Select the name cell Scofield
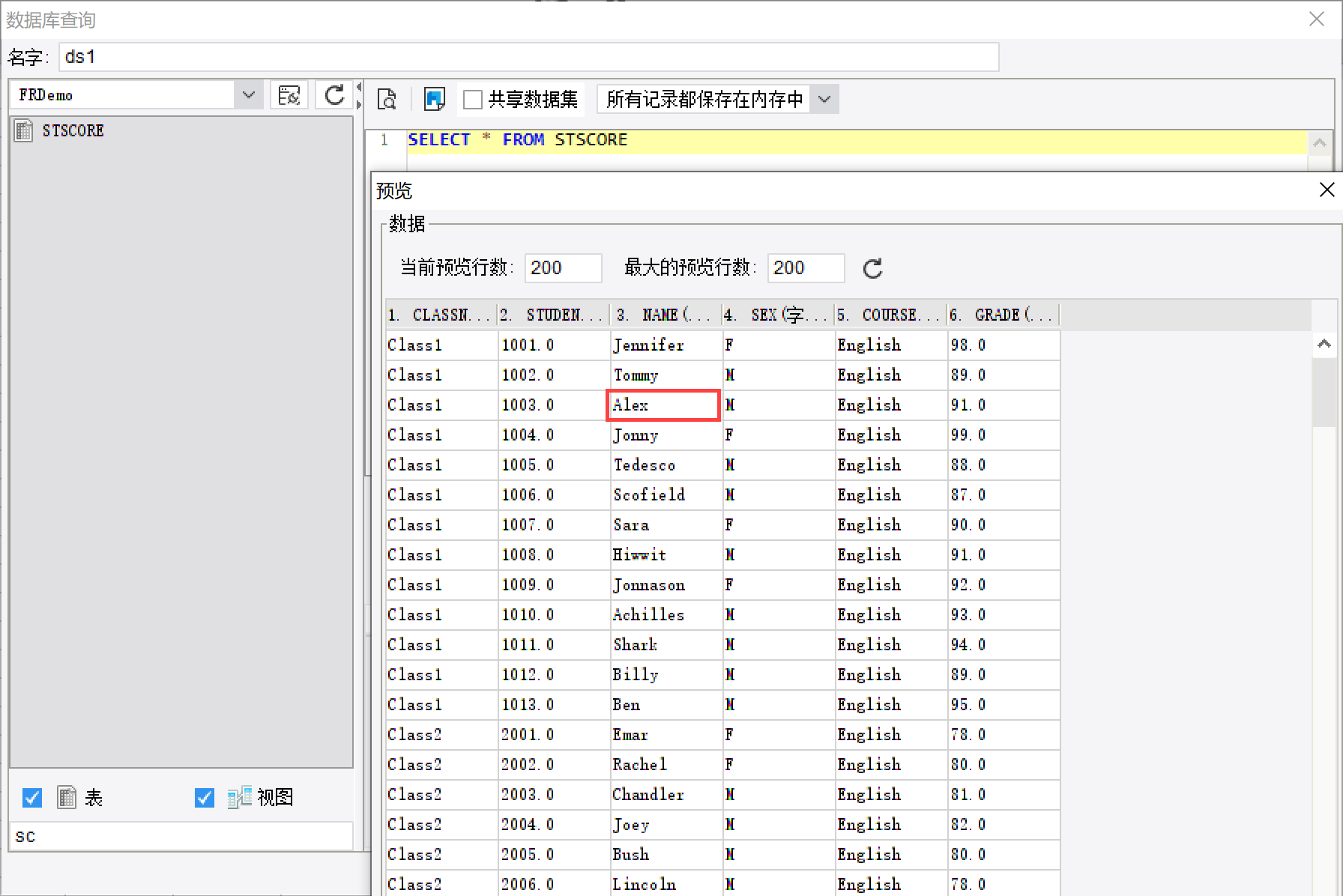Screen dimensions: 1343x896 click(666, 495)
